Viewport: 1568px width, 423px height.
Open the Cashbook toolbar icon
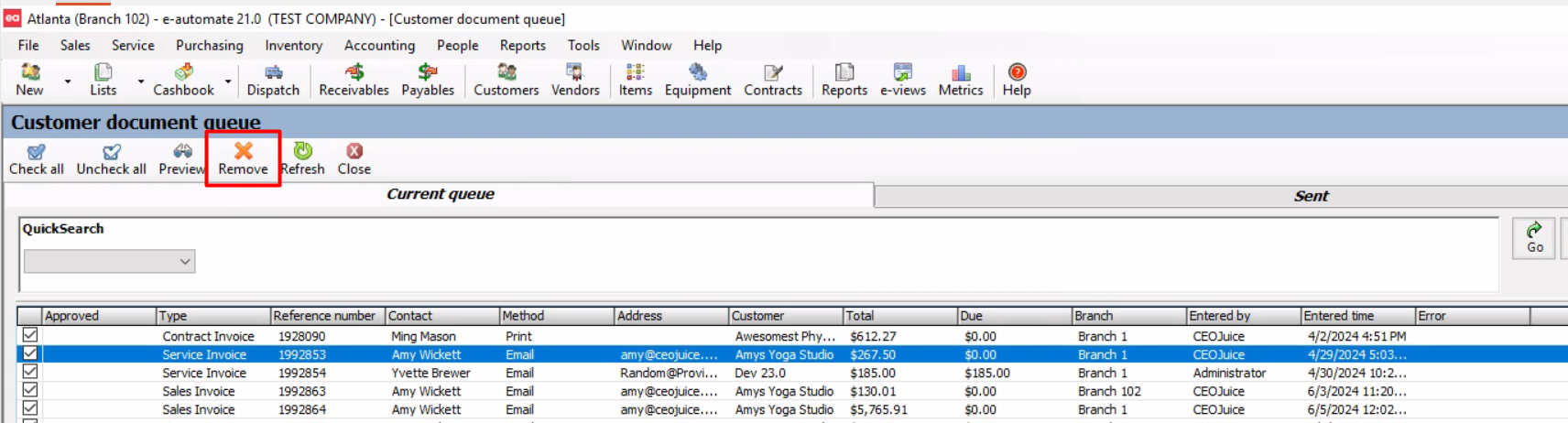(x=183, y=80)
